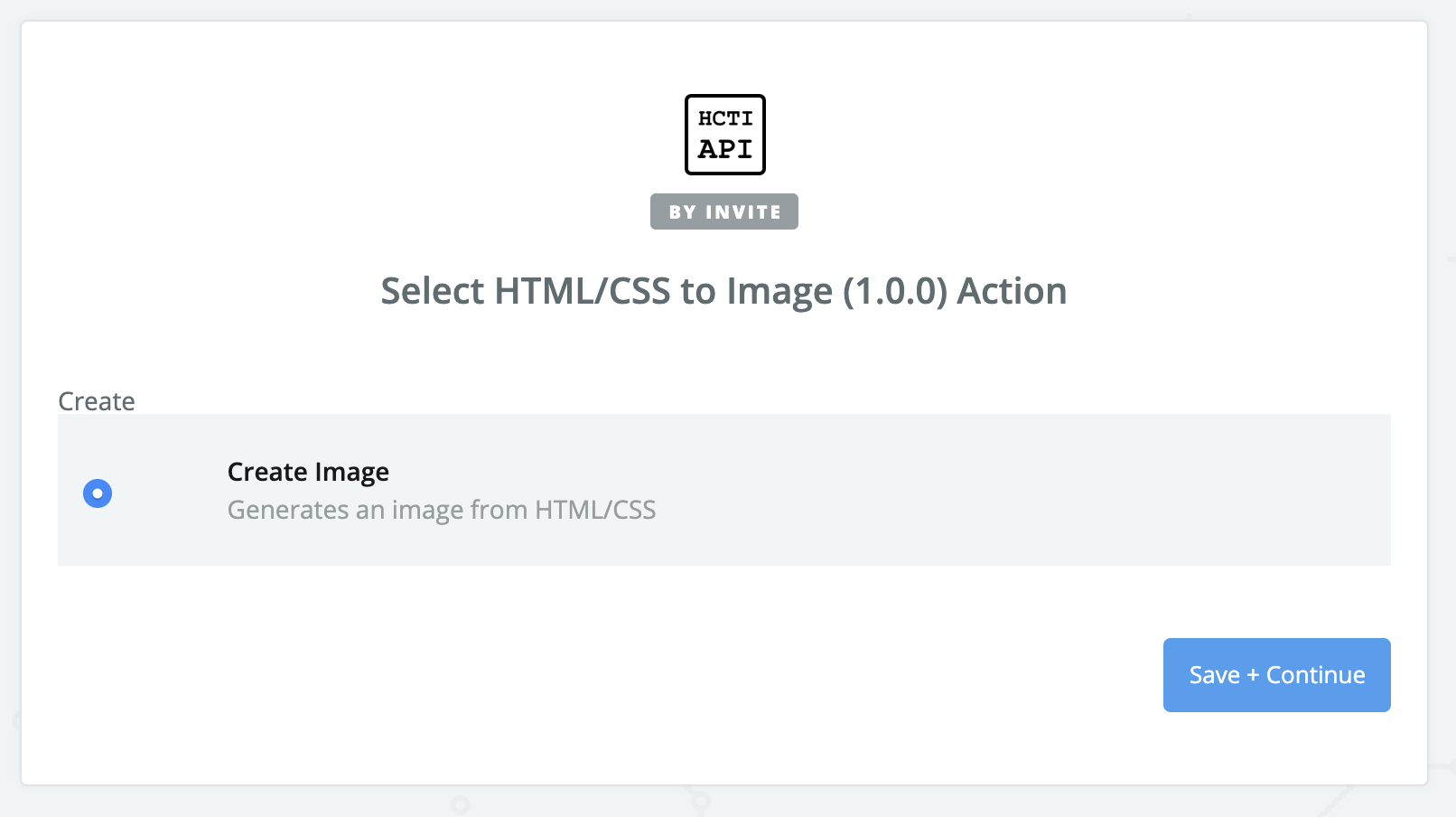
Task: Click the "API" text inside the logo
Action: 725,149
